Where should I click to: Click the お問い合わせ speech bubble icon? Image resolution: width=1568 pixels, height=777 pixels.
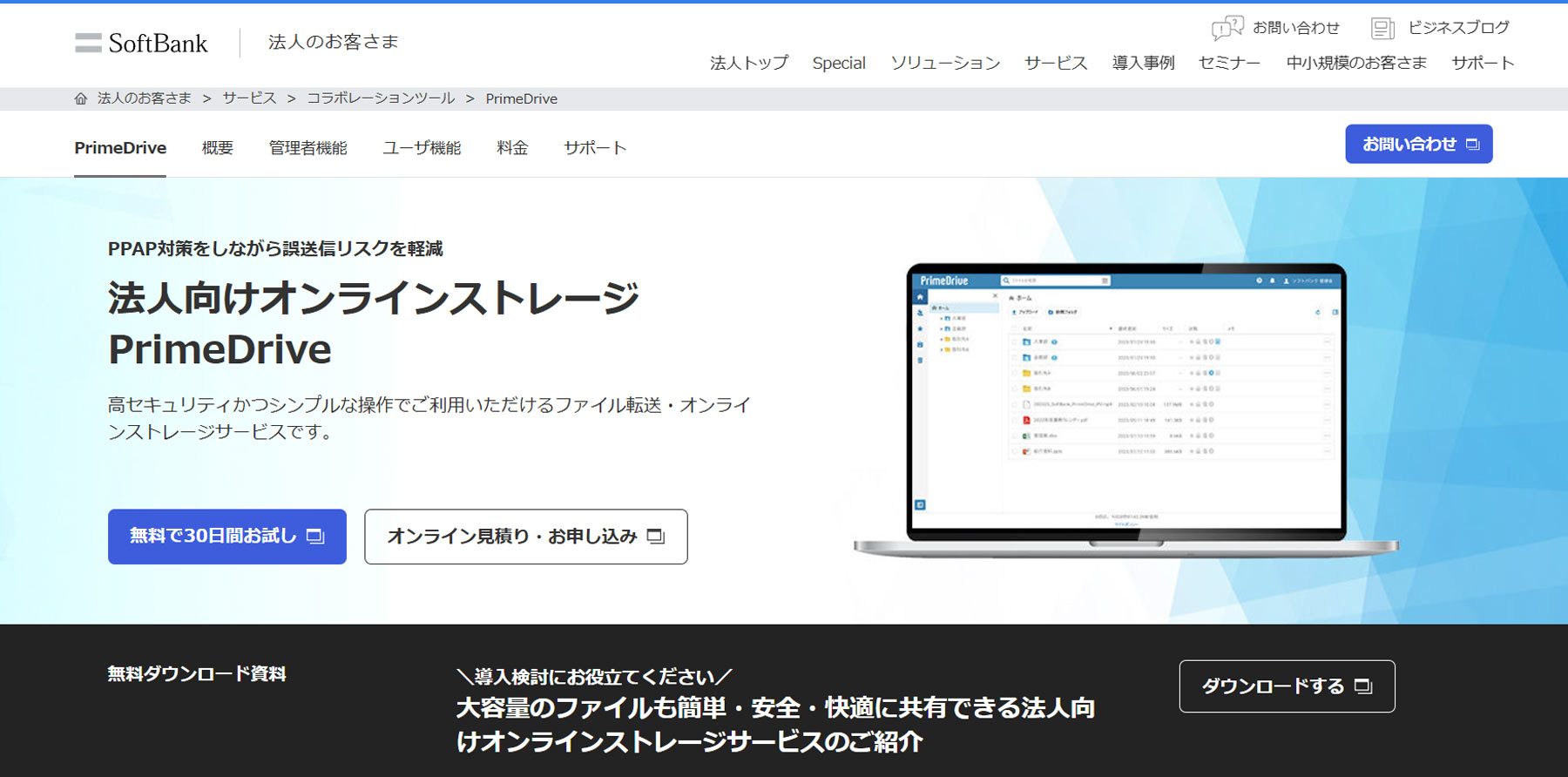pyautogui.click(x=1227, y=28)
